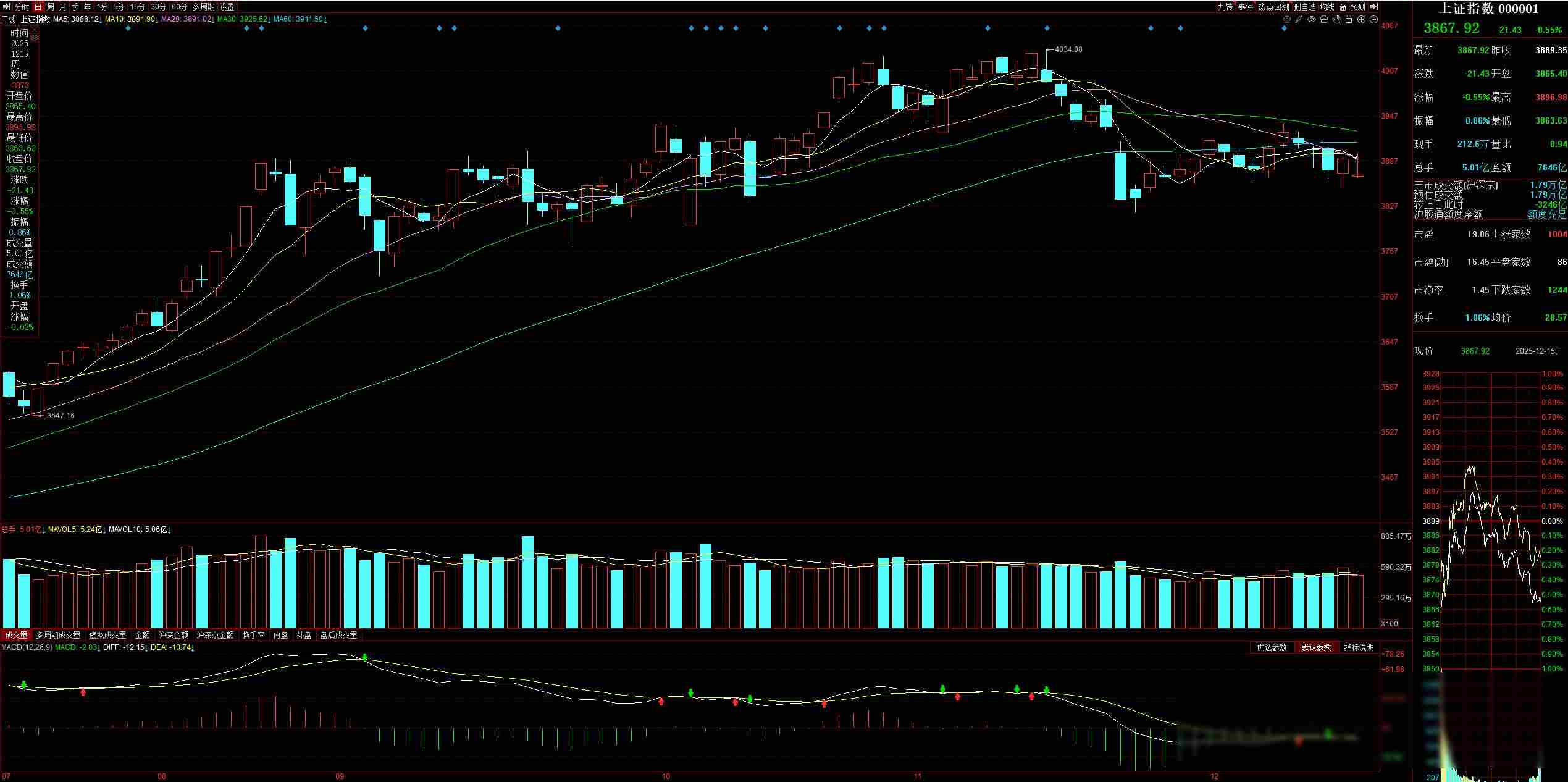1568x782 pixels.
Task: Toggle the eye visibility icon
Action: click(1312, 20)
